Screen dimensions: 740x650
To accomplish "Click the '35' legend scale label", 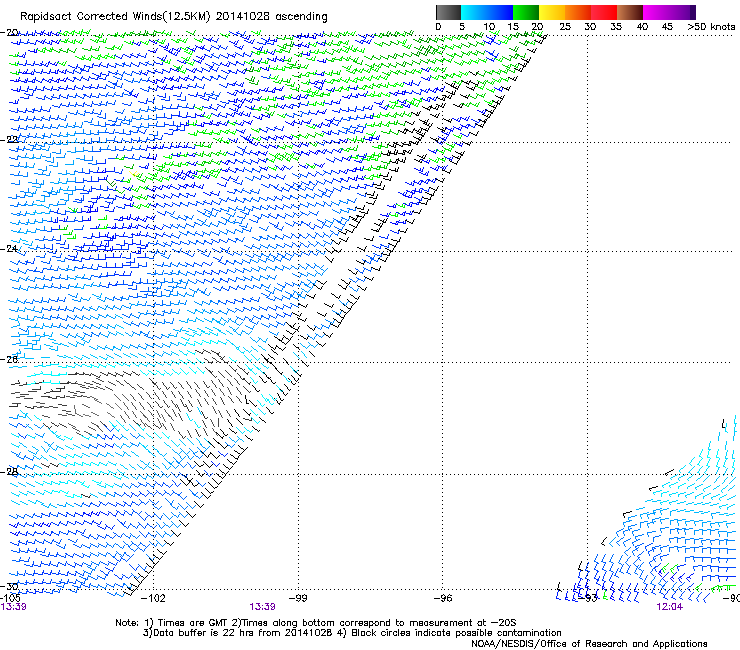I will point(616,27).
